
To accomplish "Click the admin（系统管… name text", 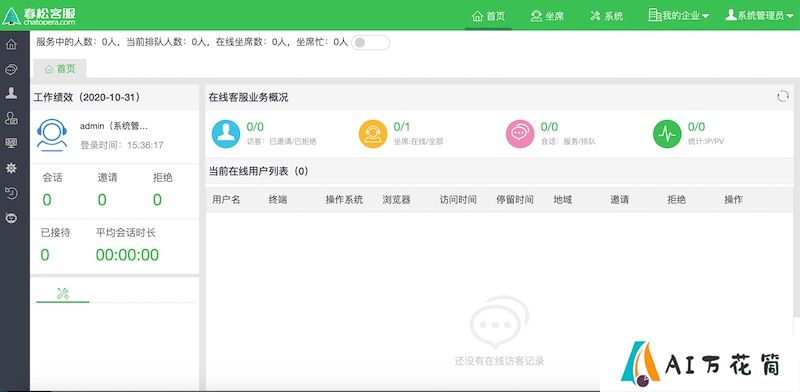I will [114, 126].
